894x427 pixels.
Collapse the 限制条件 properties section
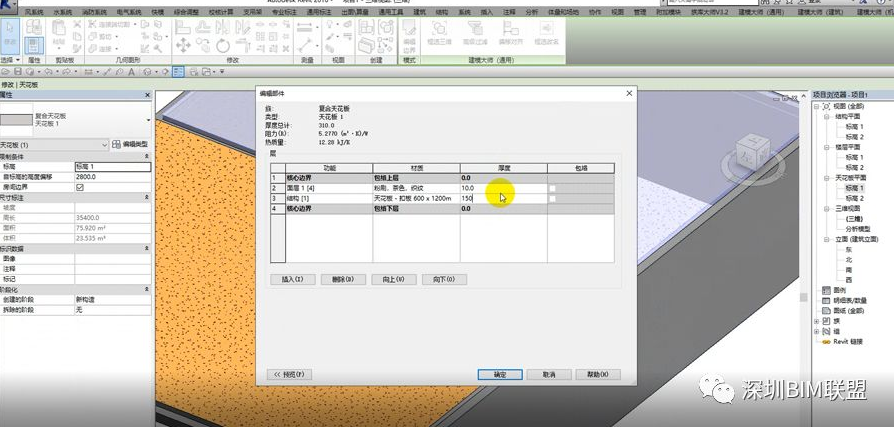point(147,156)
